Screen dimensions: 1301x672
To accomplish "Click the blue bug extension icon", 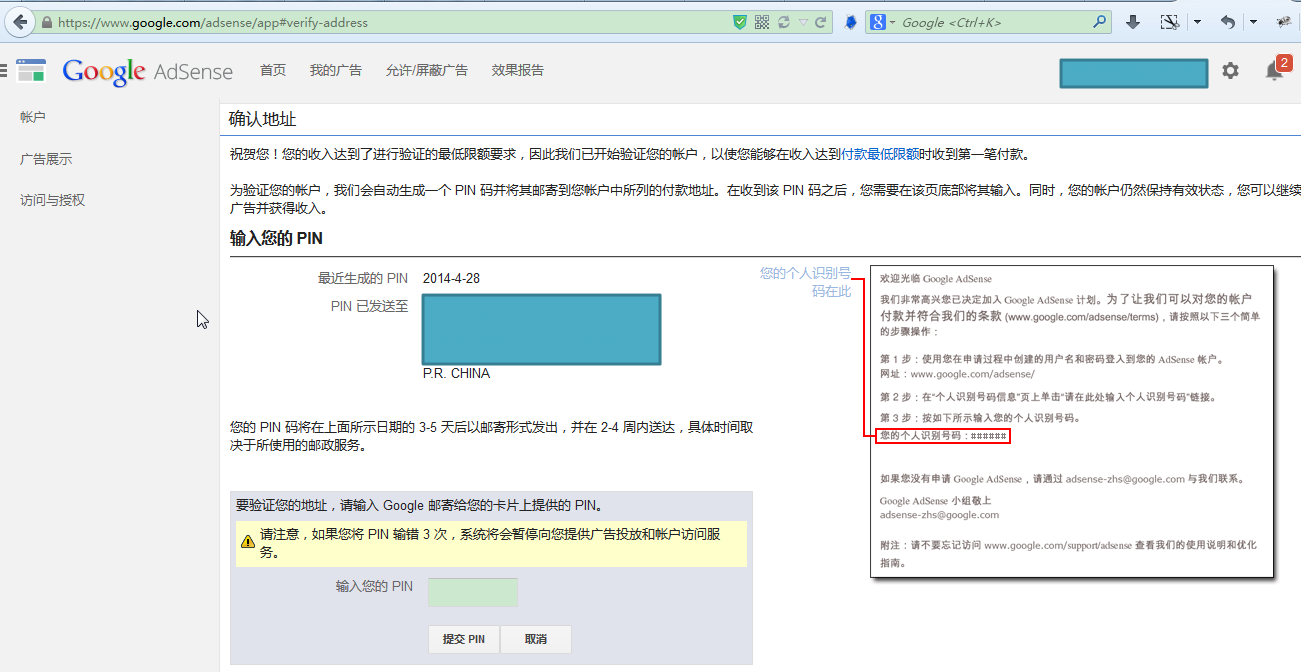I will tap(850, 21).
